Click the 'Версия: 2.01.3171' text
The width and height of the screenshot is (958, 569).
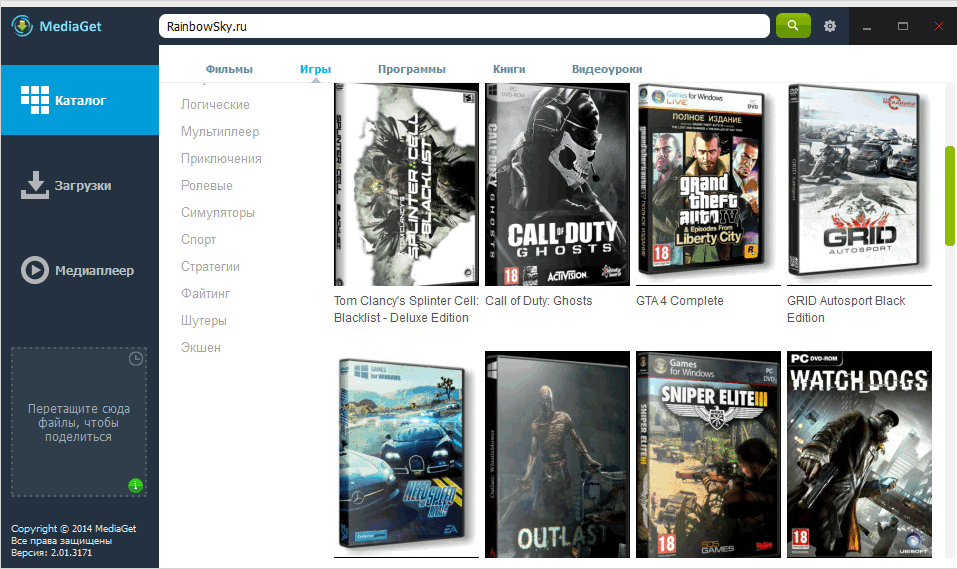tap(51, 552)
